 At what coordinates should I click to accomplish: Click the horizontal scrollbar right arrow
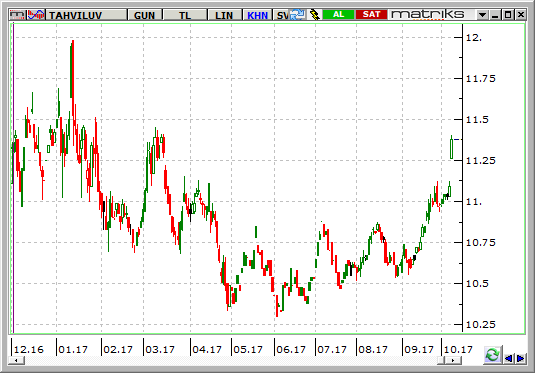(453, 360)
